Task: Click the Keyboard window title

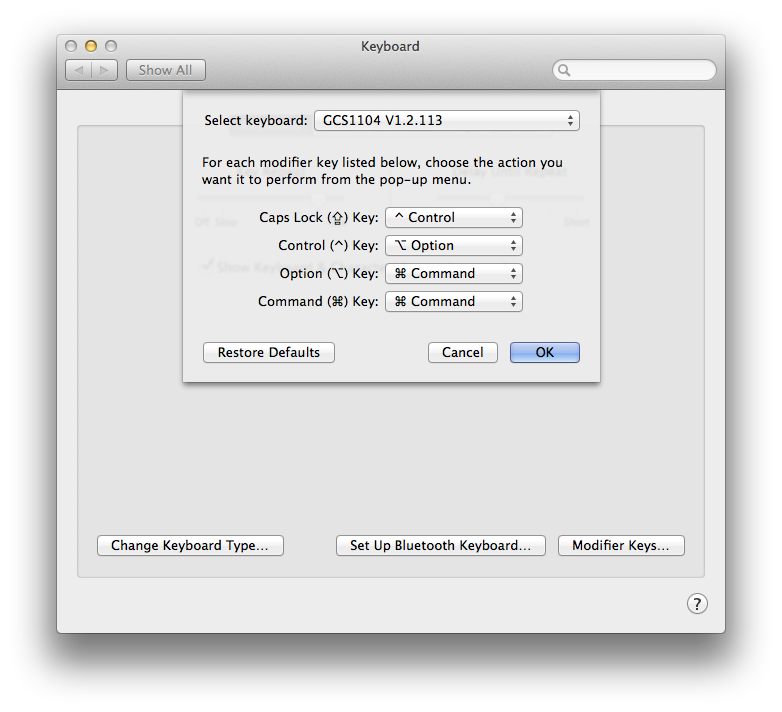Action: click(x=390, y=46)
